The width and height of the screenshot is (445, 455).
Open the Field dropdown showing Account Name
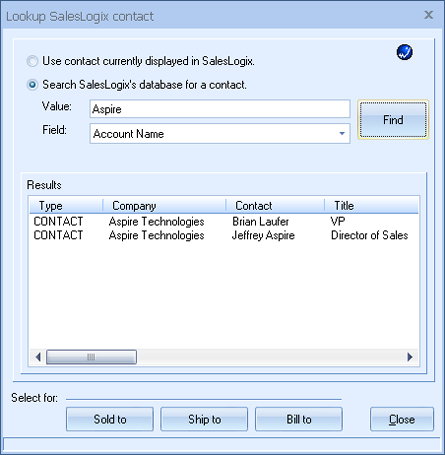pos(220,134)
